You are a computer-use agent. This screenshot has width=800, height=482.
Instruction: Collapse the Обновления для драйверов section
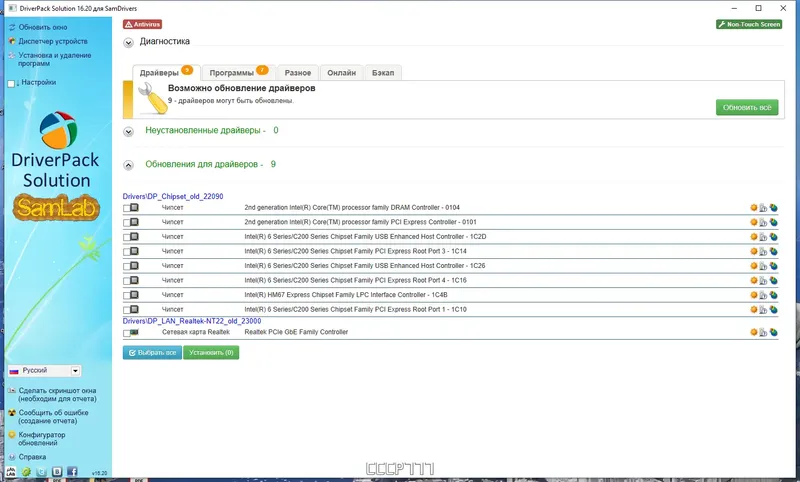129,165
